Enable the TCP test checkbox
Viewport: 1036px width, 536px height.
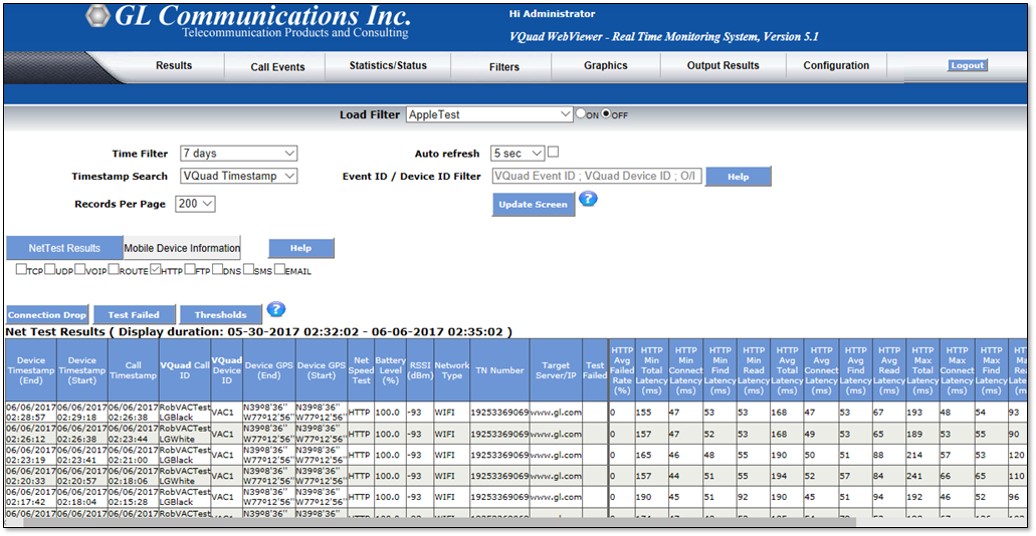(x=21, y=269)
